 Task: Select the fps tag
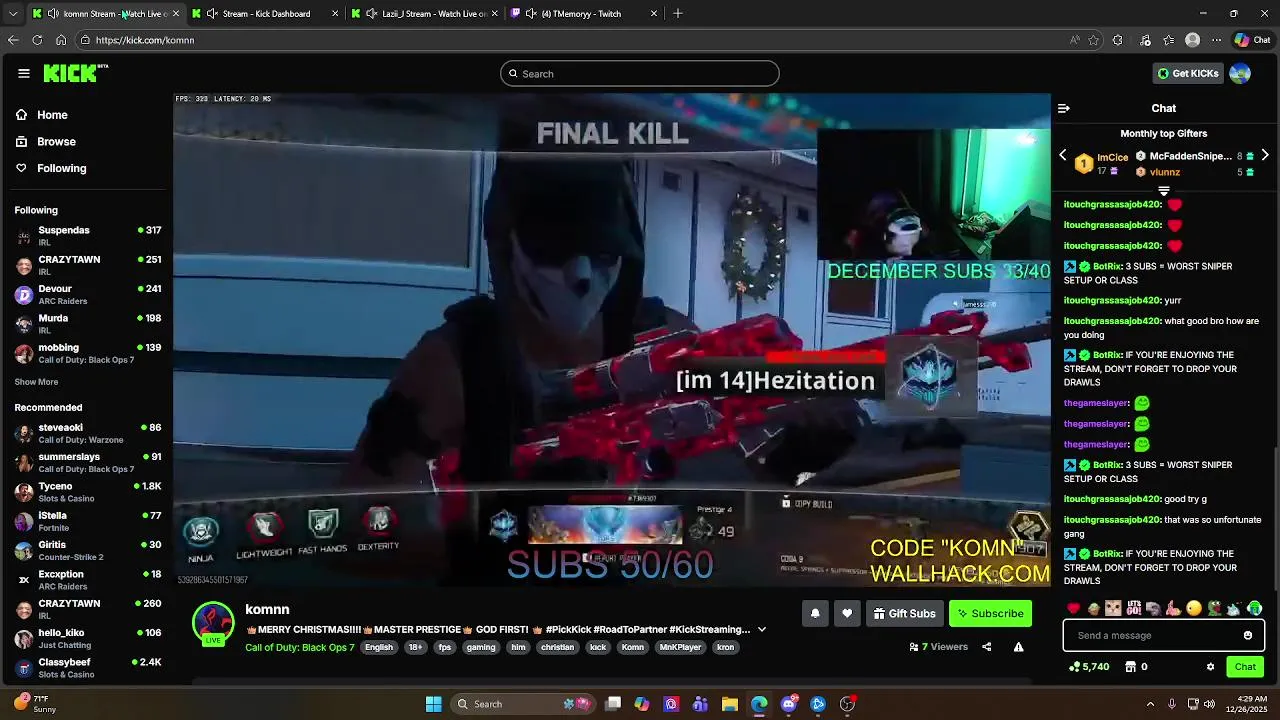click(445, 647)
